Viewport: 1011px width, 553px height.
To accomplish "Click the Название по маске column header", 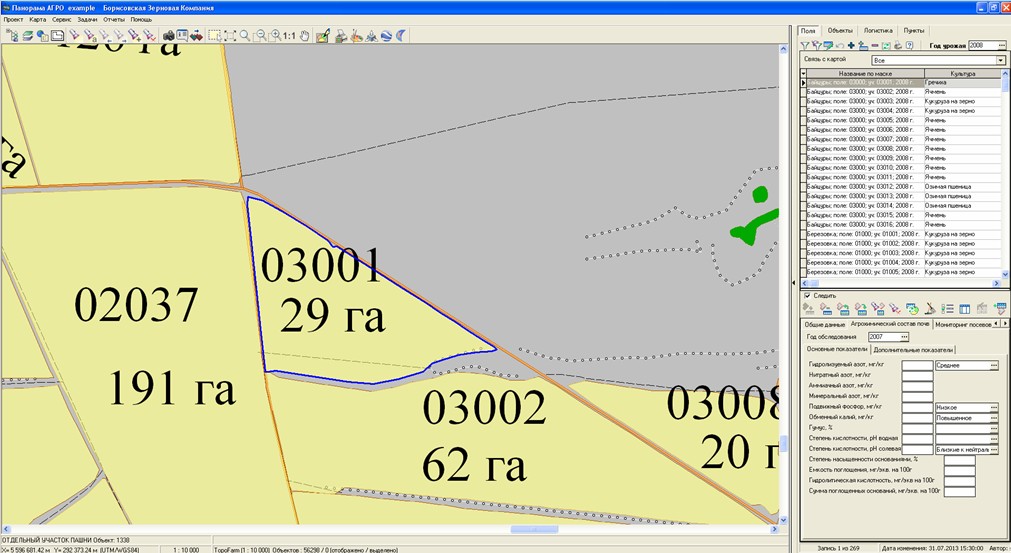I will [865, 74].
